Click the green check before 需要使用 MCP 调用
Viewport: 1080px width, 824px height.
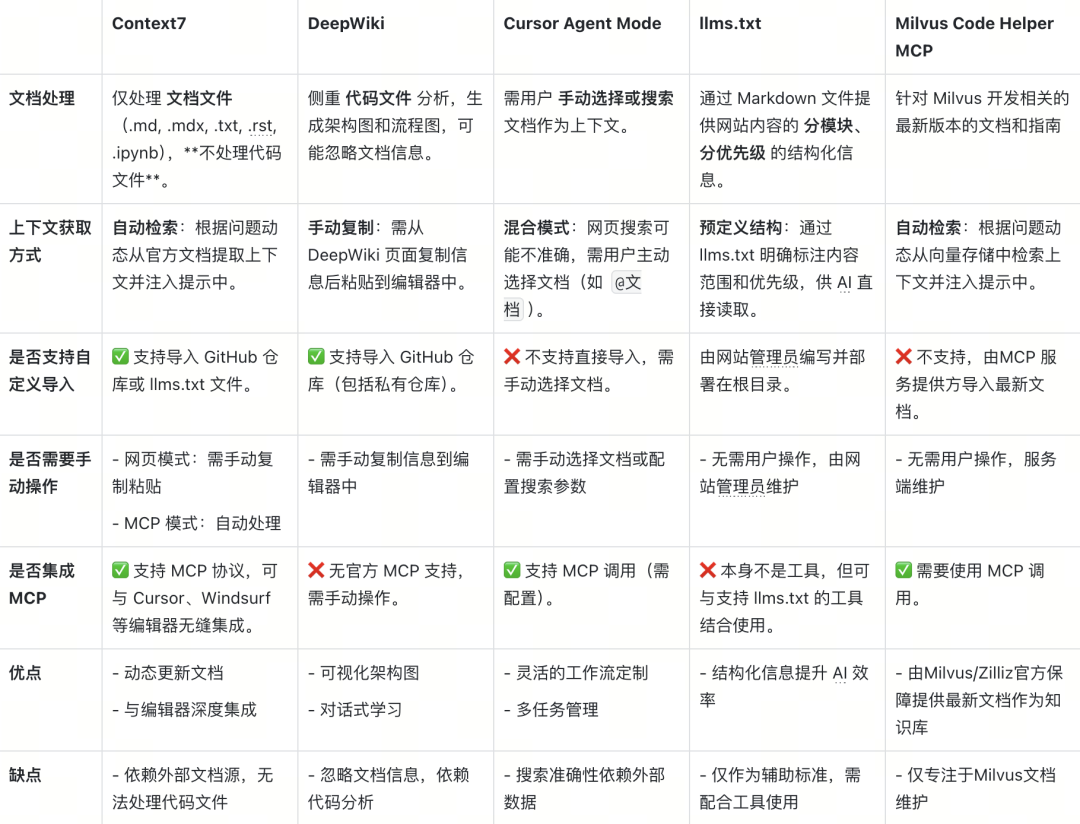tap(904, 570)
